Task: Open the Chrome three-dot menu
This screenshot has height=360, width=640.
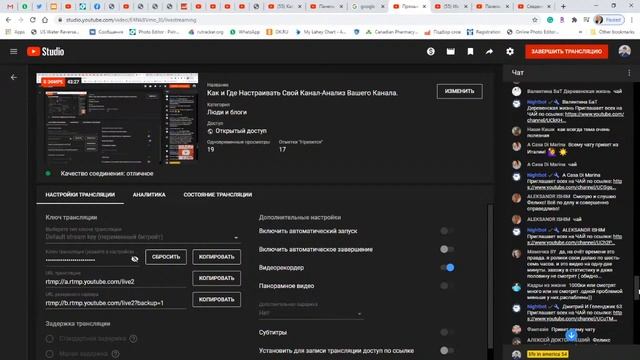Action: point(632,20)
